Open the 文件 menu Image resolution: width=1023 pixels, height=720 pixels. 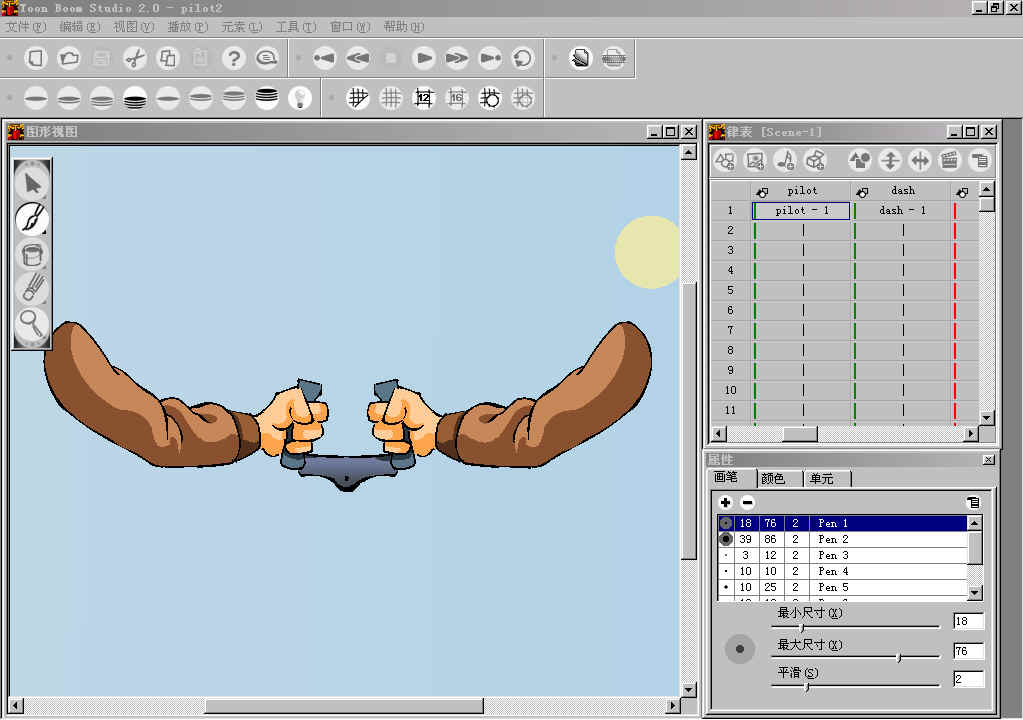(25, 27)
